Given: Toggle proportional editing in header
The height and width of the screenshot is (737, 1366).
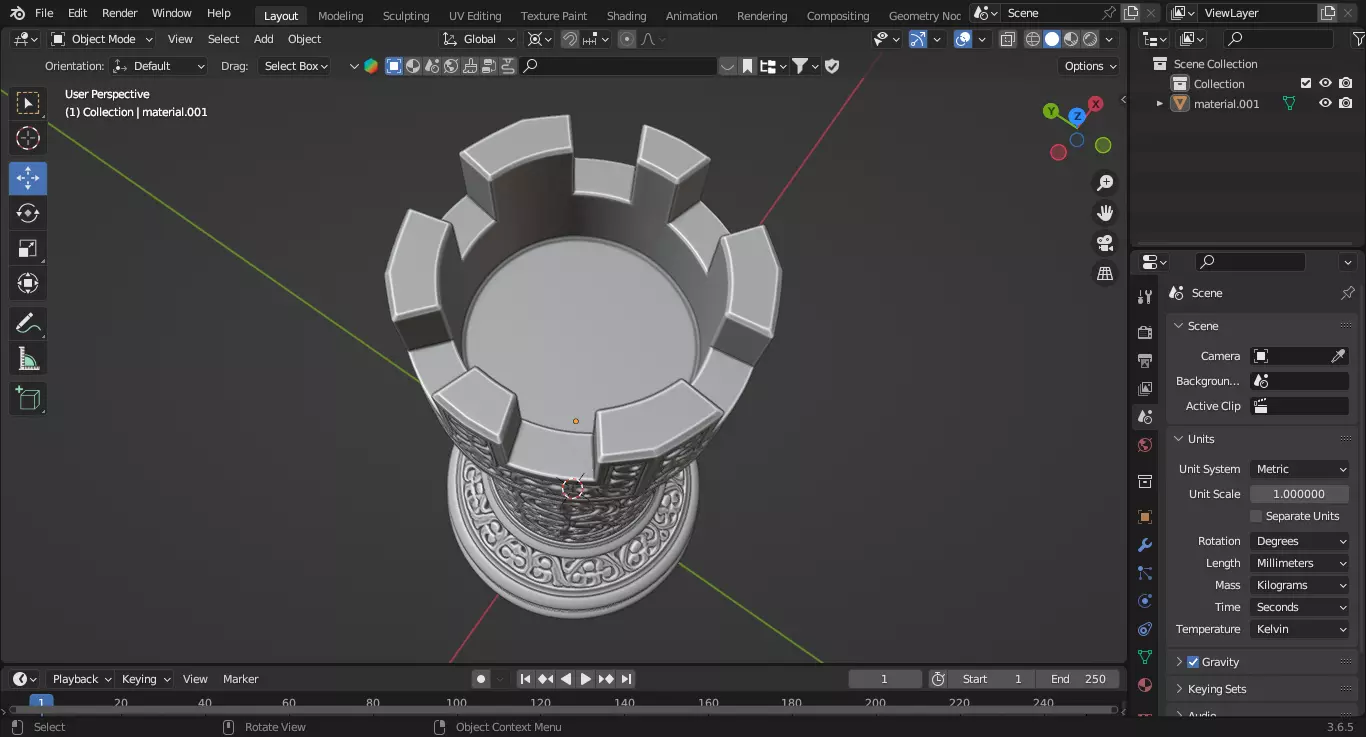Looking at the screenshot, I should click(627, 39).
